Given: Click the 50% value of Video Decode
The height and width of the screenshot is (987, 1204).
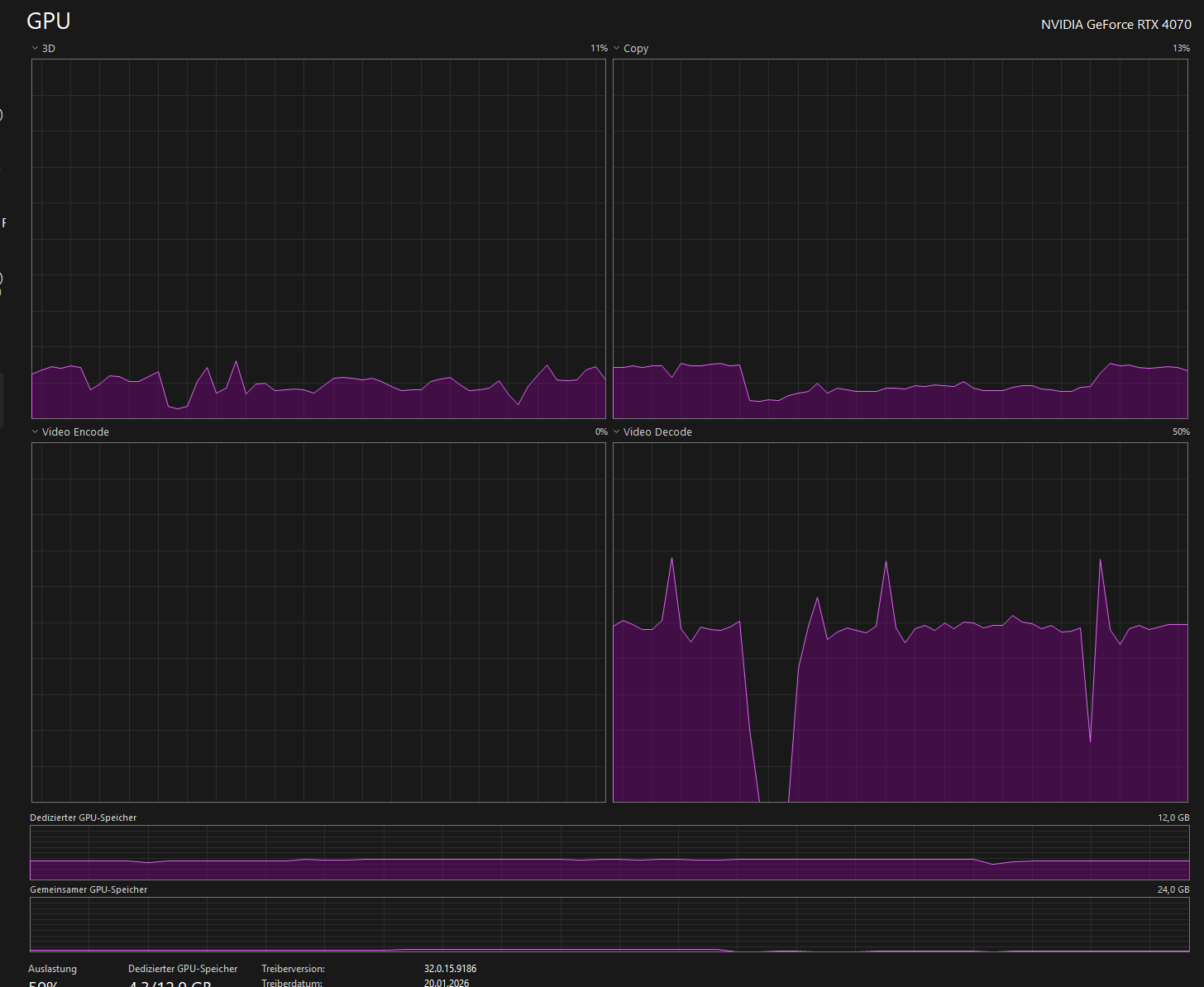Looking at the screenshot, I should tap(1181, 432).
